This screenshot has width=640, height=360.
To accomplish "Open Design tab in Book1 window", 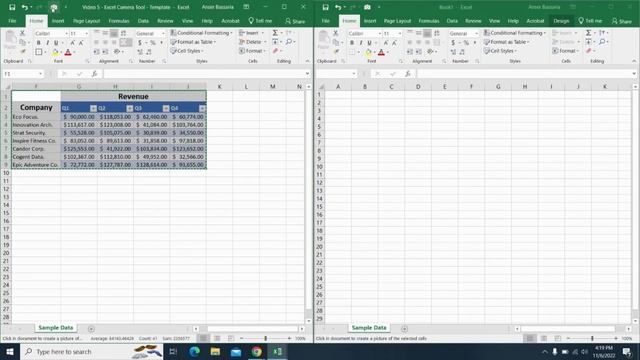I will point(561,21).
